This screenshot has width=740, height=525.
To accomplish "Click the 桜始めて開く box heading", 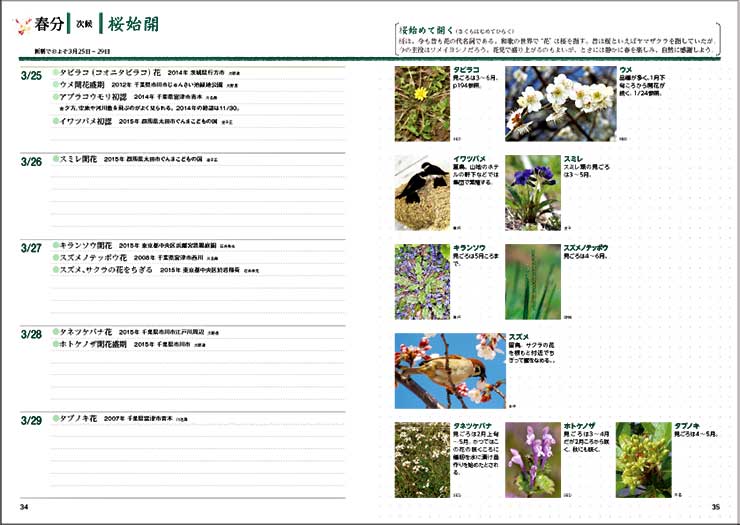I will pos(426,30).
